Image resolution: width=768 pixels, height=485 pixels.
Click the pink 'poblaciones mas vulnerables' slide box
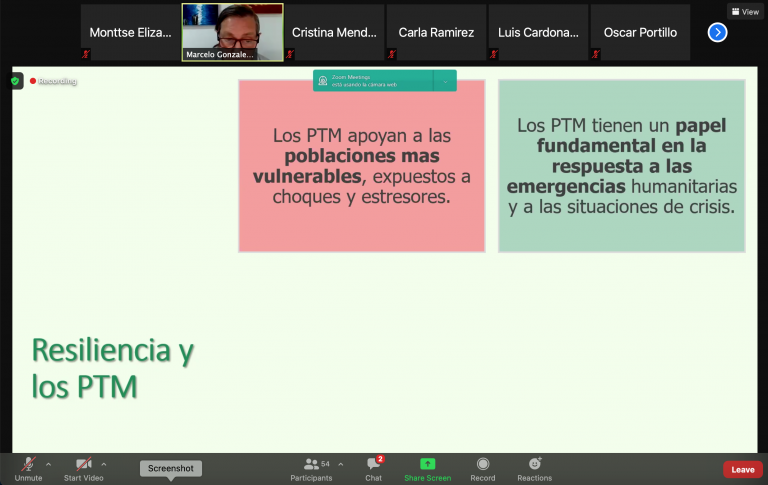[361, 165]
